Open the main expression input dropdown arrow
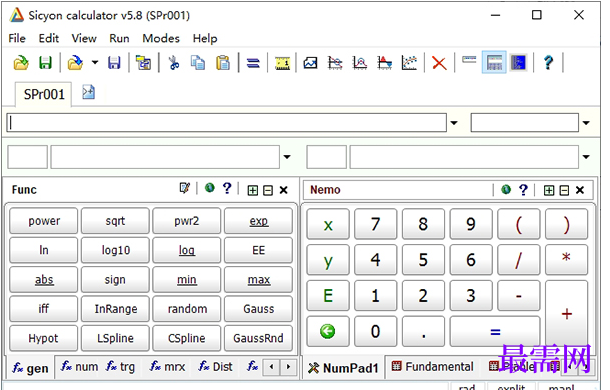Viewport: 610px width, 390px height. click(454, 123)
